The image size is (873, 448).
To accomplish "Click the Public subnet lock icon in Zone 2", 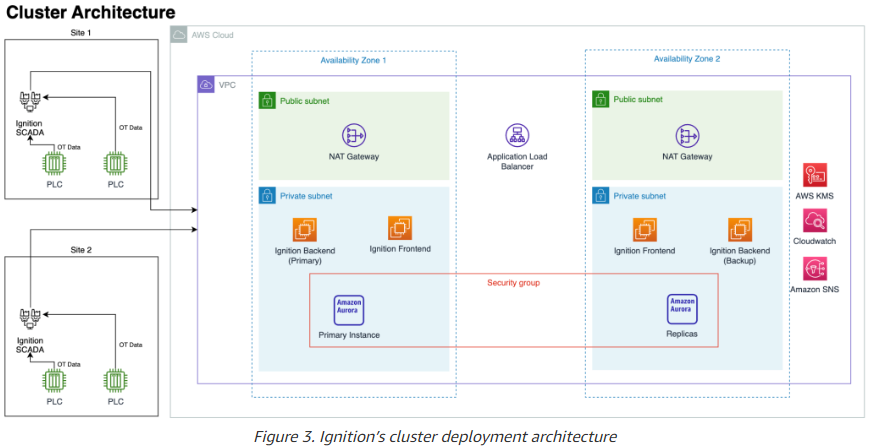I will coord(601,99).
